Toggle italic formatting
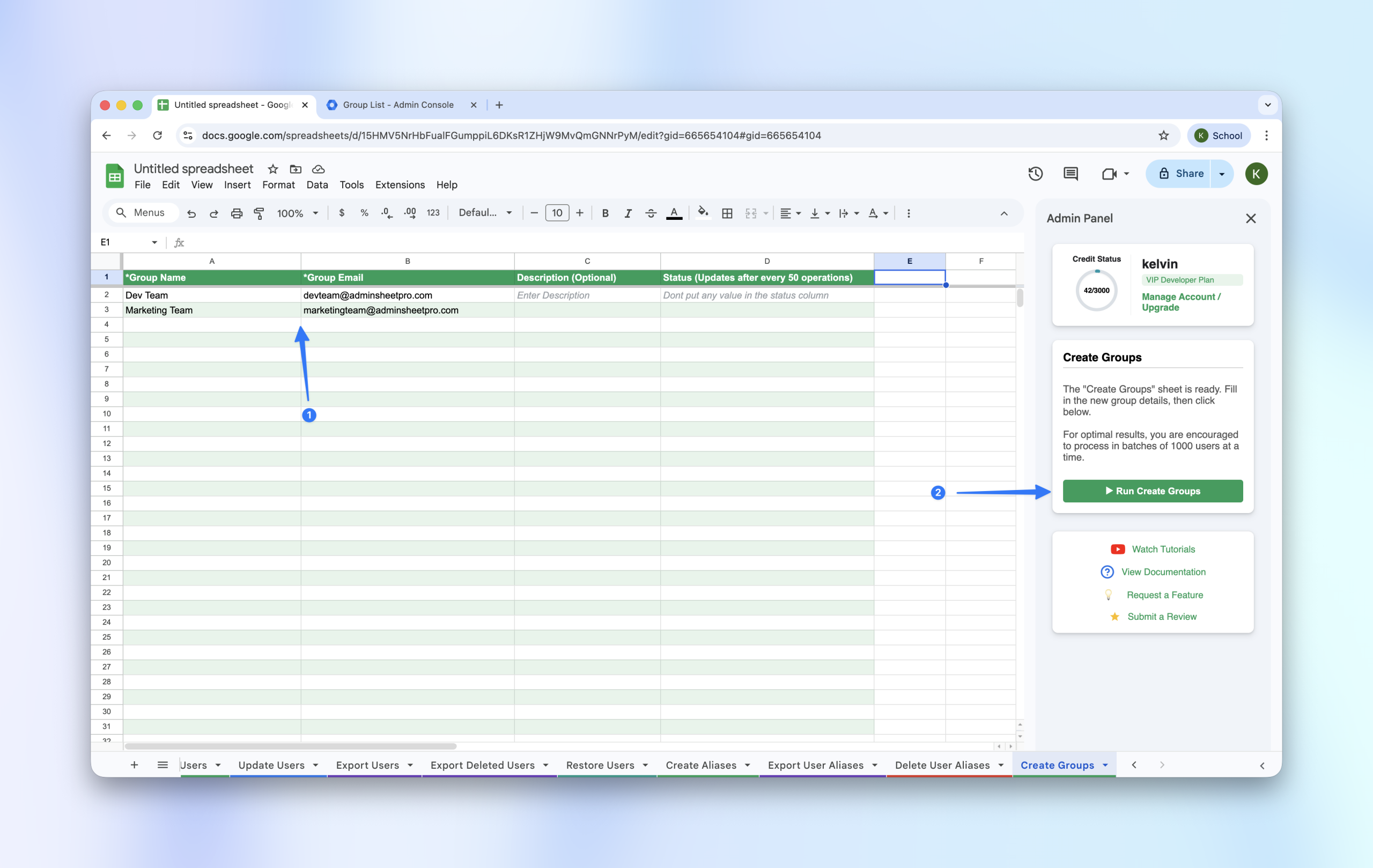 628,213
